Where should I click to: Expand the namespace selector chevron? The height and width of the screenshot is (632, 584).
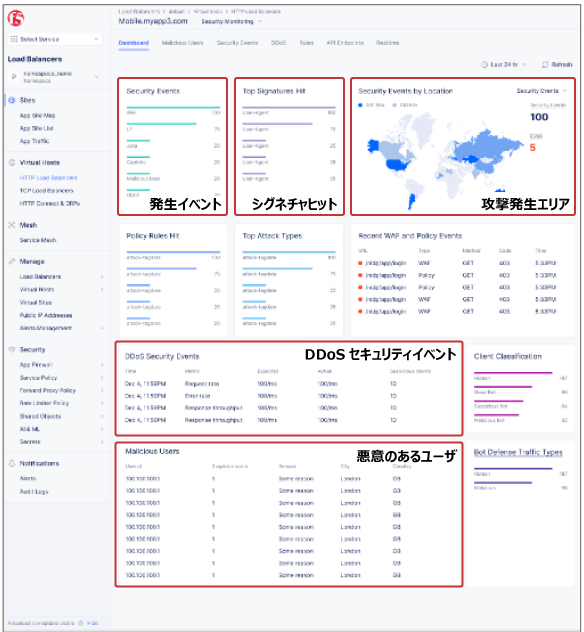[97, 77]
